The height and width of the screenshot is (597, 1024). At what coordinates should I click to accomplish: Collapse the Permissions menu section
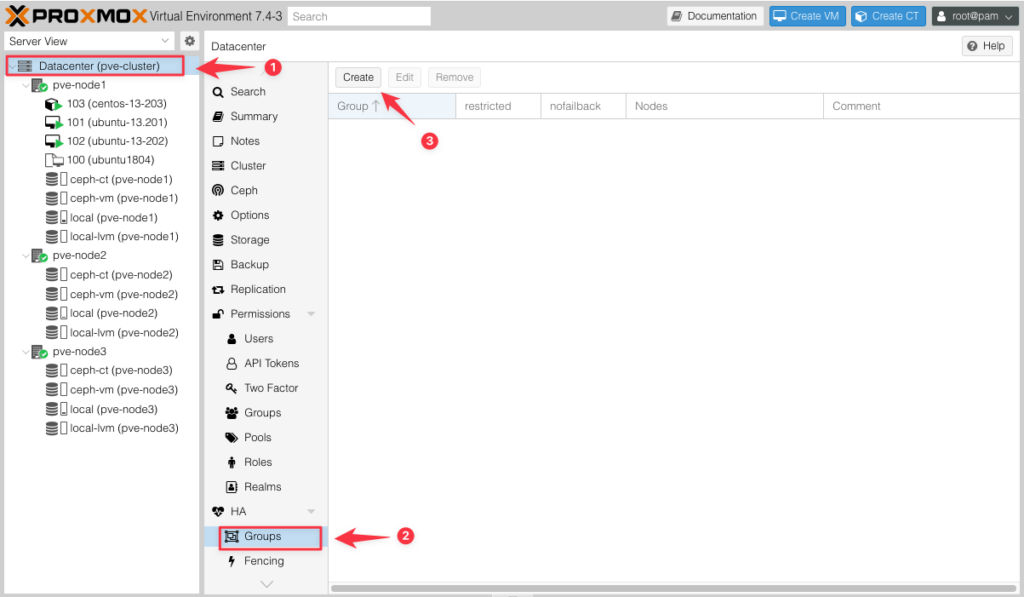[311, 314]
